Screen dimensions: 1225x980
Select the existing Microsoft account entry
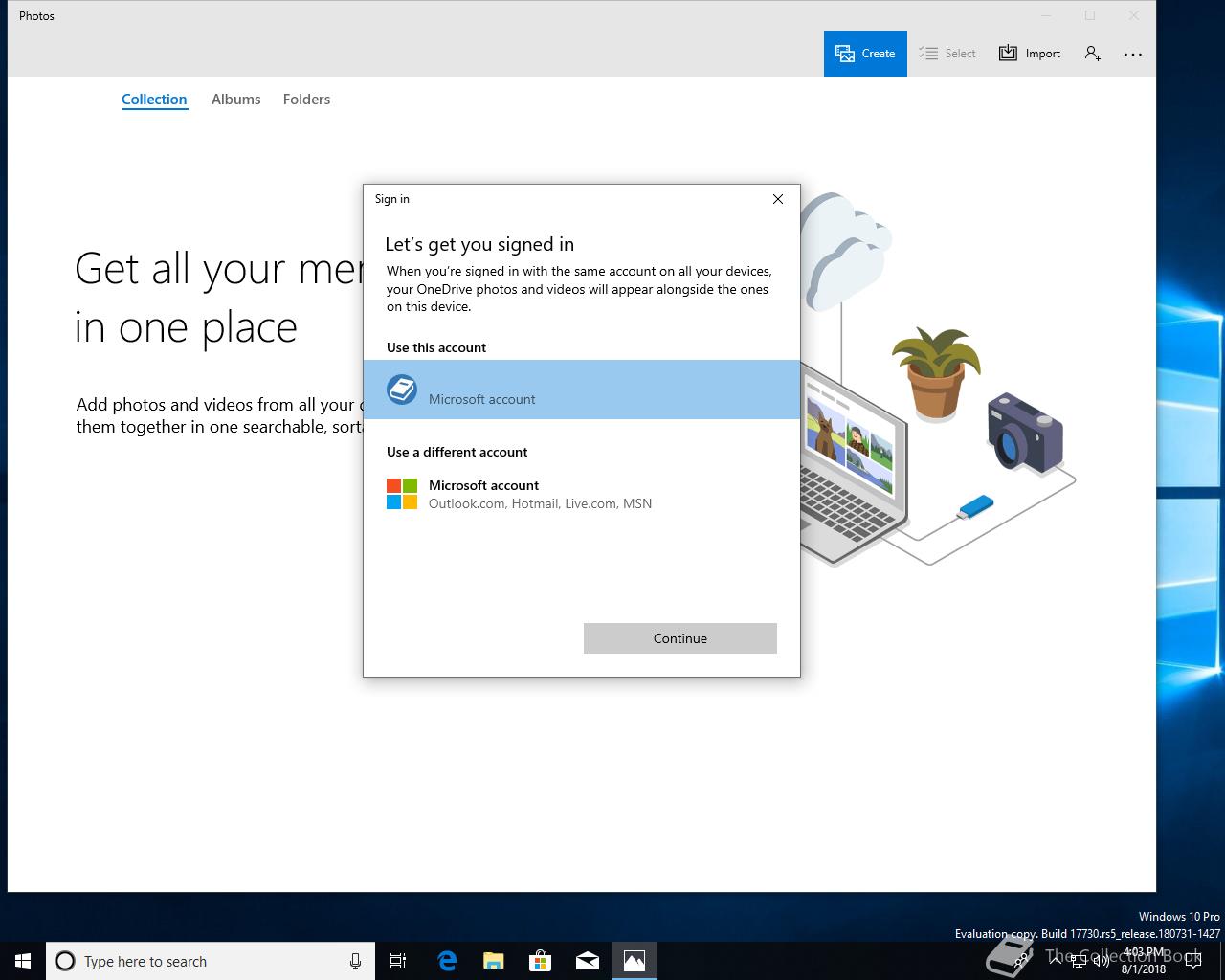click(x=582, y=390)
